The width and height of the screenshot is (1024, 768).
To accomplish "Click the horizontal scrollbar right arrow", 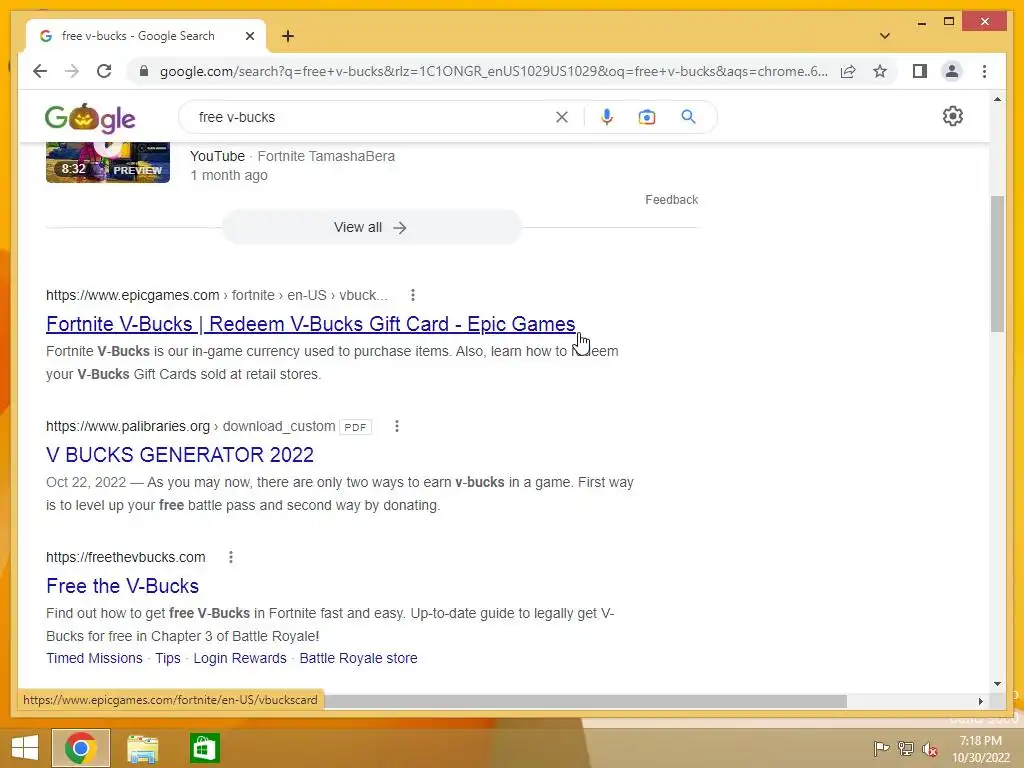I will coord(980,701).
